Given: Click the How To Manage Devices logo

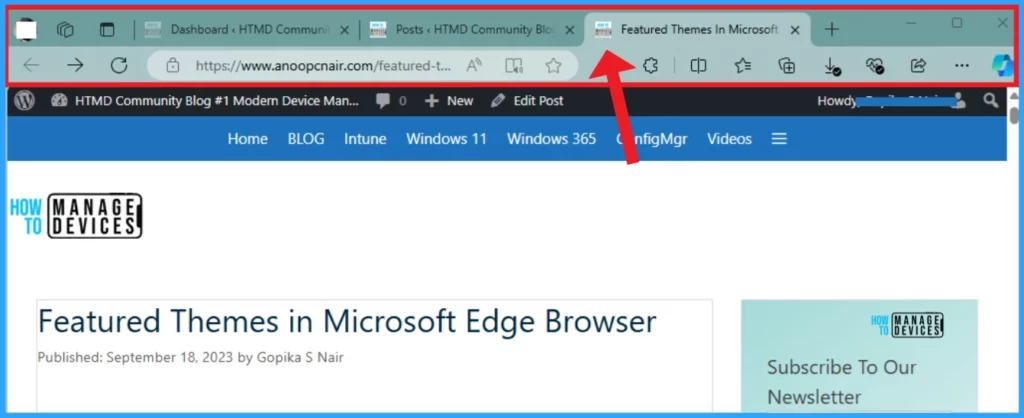Looking at the screenshot, I should [76, 216].
